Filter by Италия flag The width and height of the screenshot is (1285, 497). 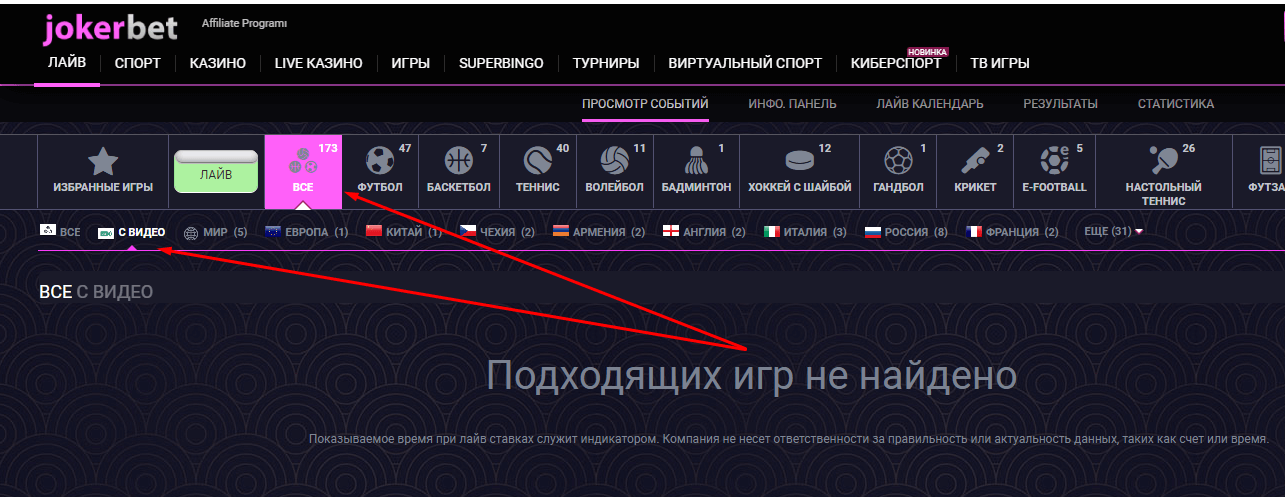pyautogui.click(x=772, y=232)
